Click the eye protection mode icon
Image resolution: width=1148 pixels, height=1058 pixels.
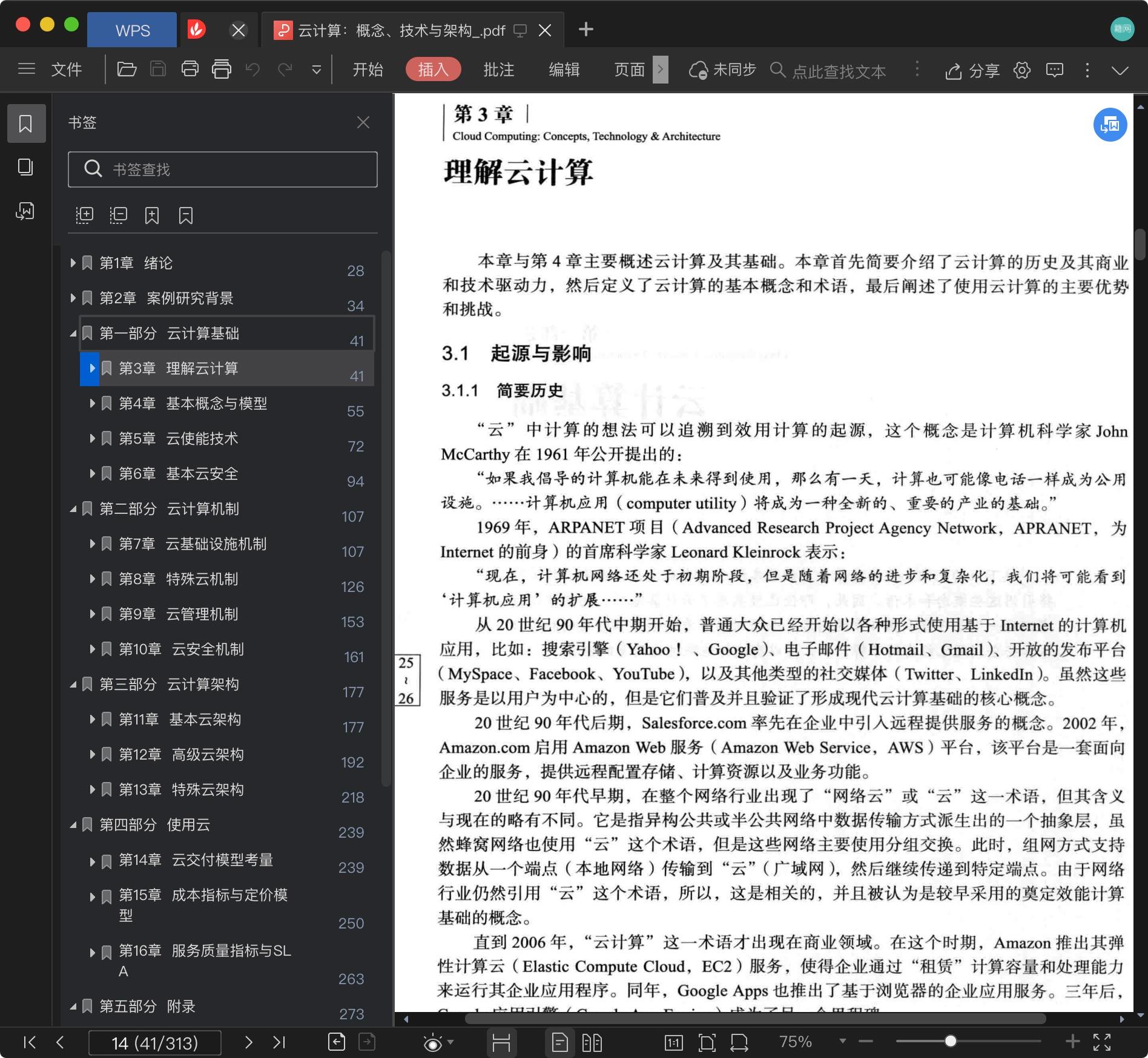432,1042
